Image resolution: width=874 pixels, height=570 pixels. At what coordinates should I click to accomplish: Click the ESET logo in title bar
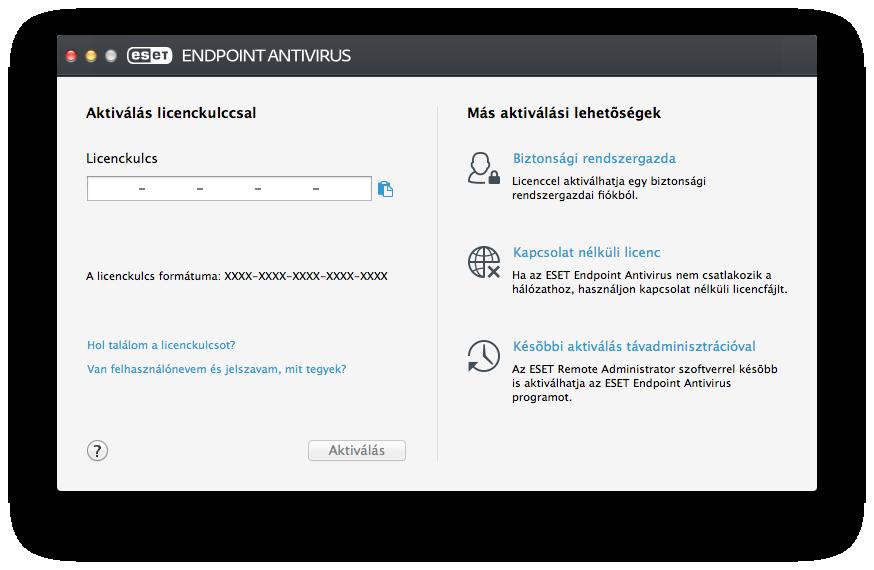click(x=149, y=55)
